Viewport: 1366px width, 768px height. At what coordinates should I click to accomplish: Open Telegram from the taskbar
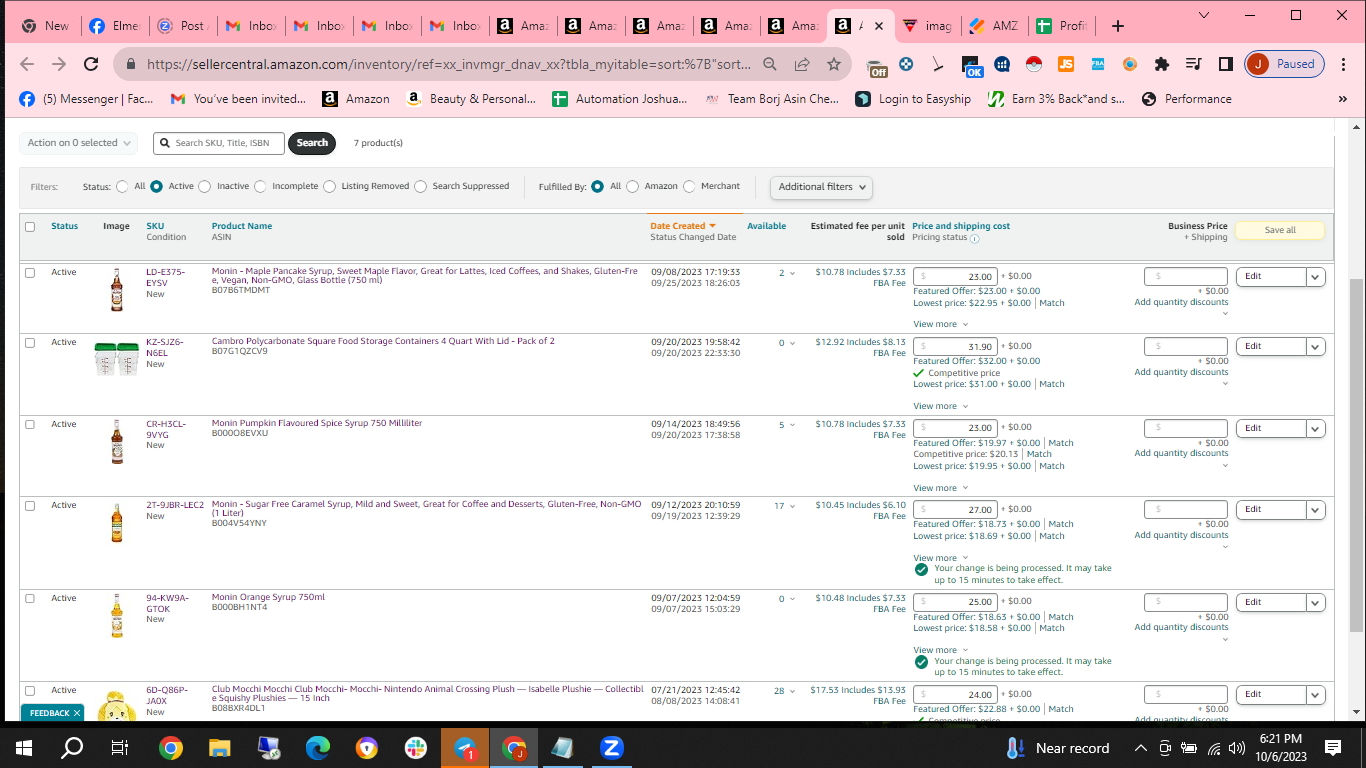(x=464, y=747)
